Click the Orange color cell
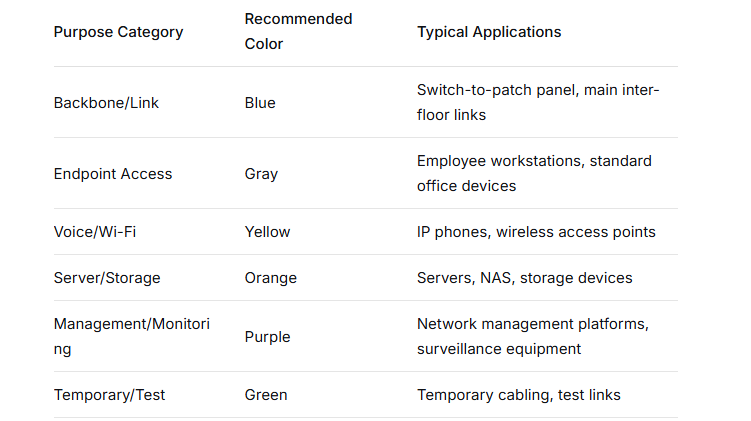 (x=271, y=278)
